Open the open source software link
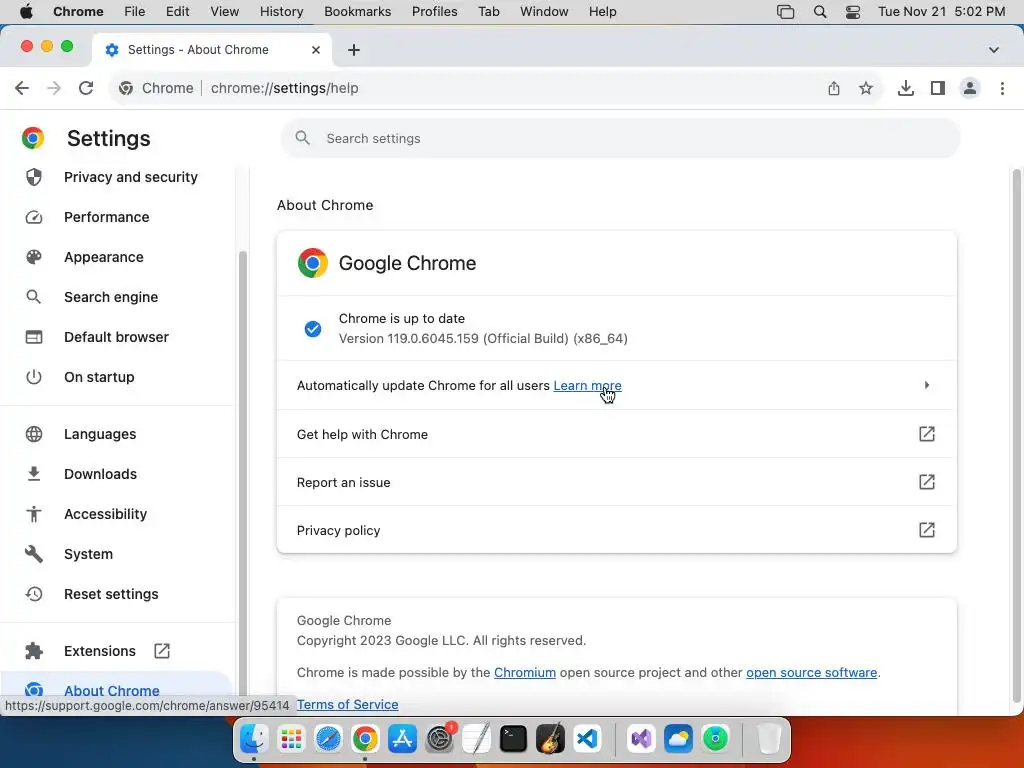Screen dimensions: 1024x768 click(811, 673)
